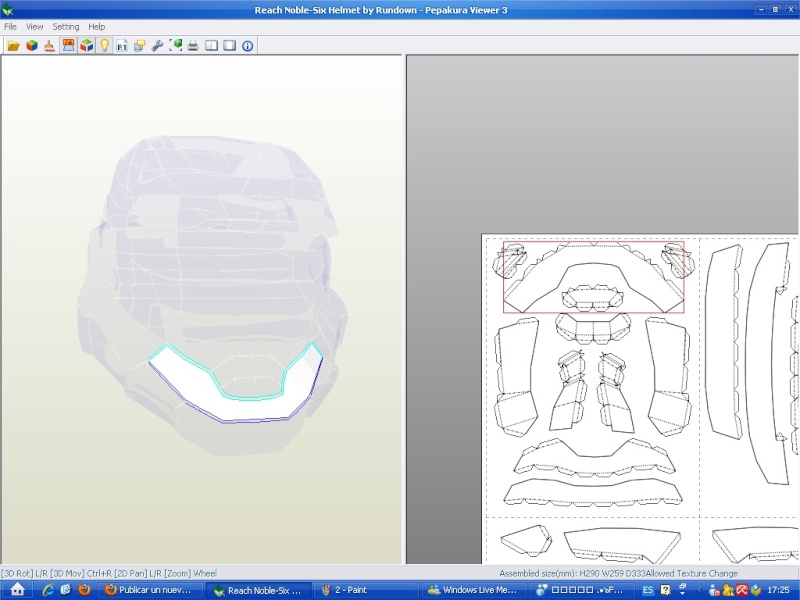Switch to the split two-pane layout icon
This screenshot has width=800, height=600.
click(x=211, y=46)
